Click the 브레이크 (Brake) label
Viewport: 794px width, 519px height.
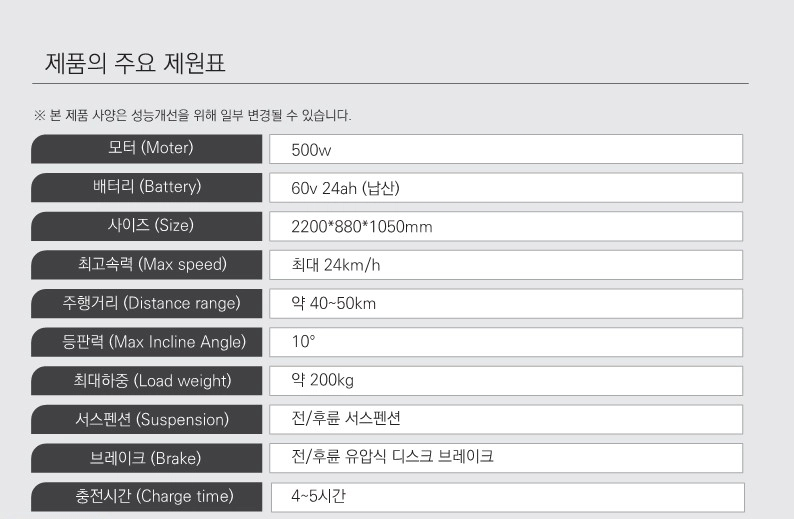pyautogui.click(x=146, y=458)
